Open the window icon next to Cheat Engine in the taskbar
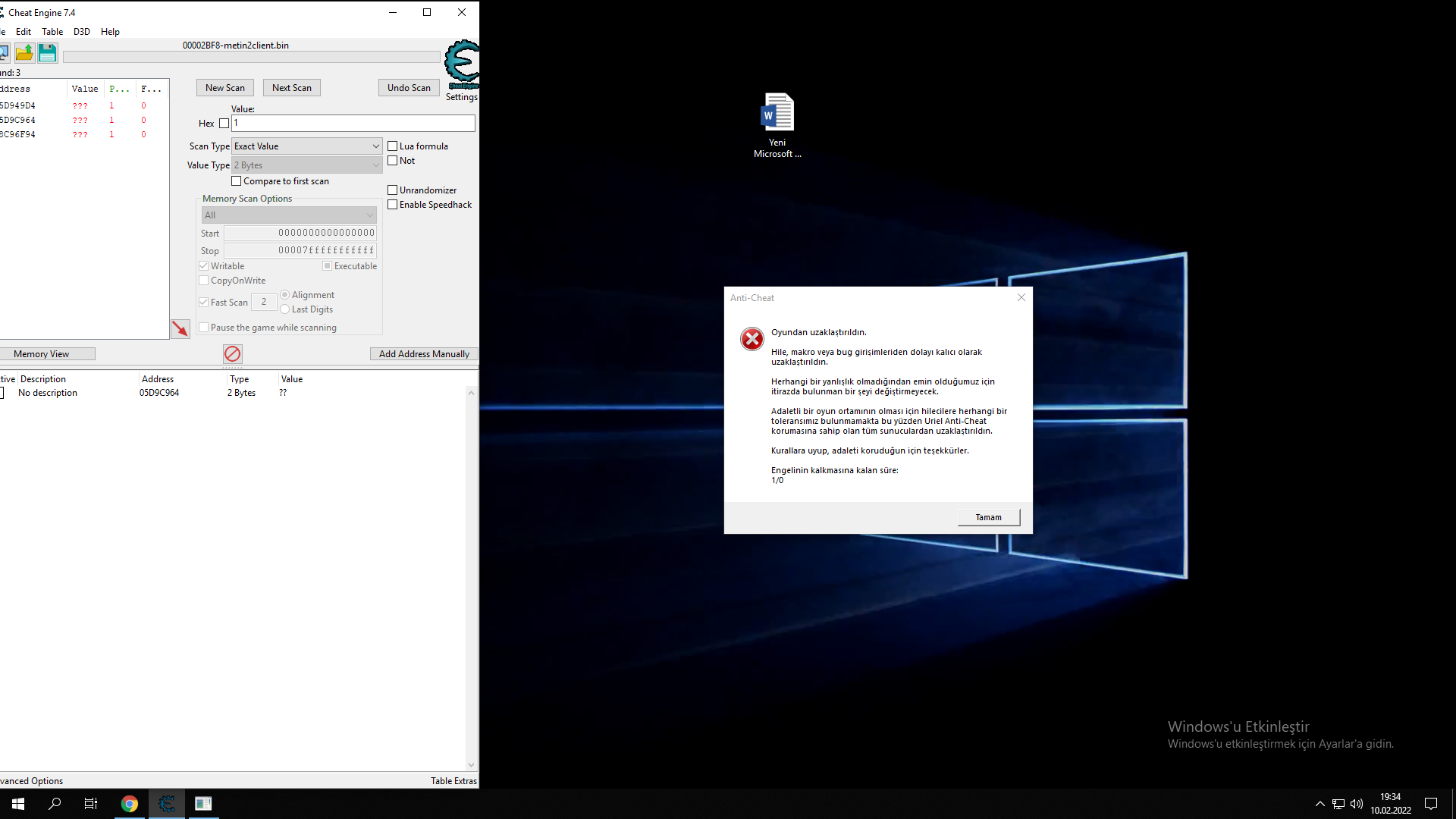Screen dimensions: 1456x819 tap(203, 804)
